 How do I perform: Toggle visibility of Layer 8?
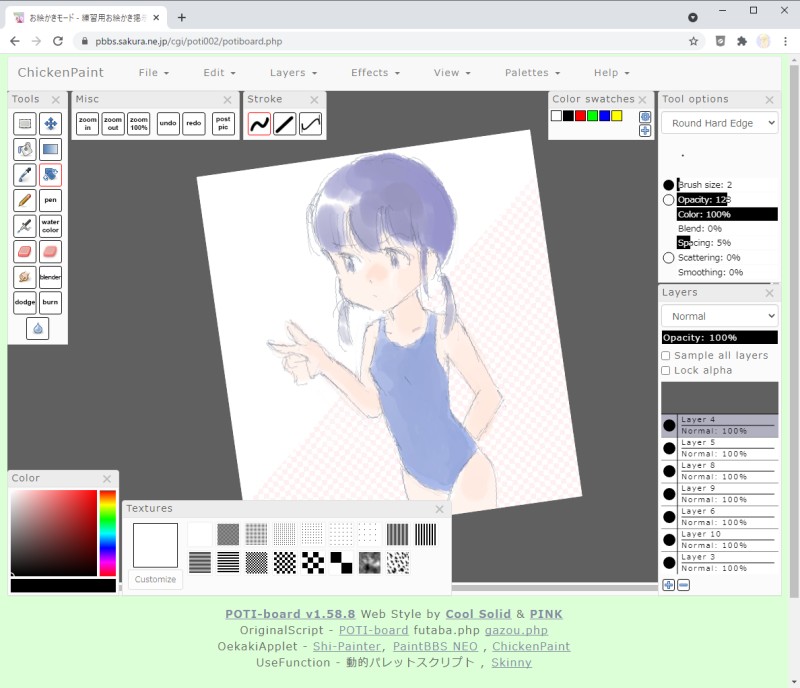(669, 471)
